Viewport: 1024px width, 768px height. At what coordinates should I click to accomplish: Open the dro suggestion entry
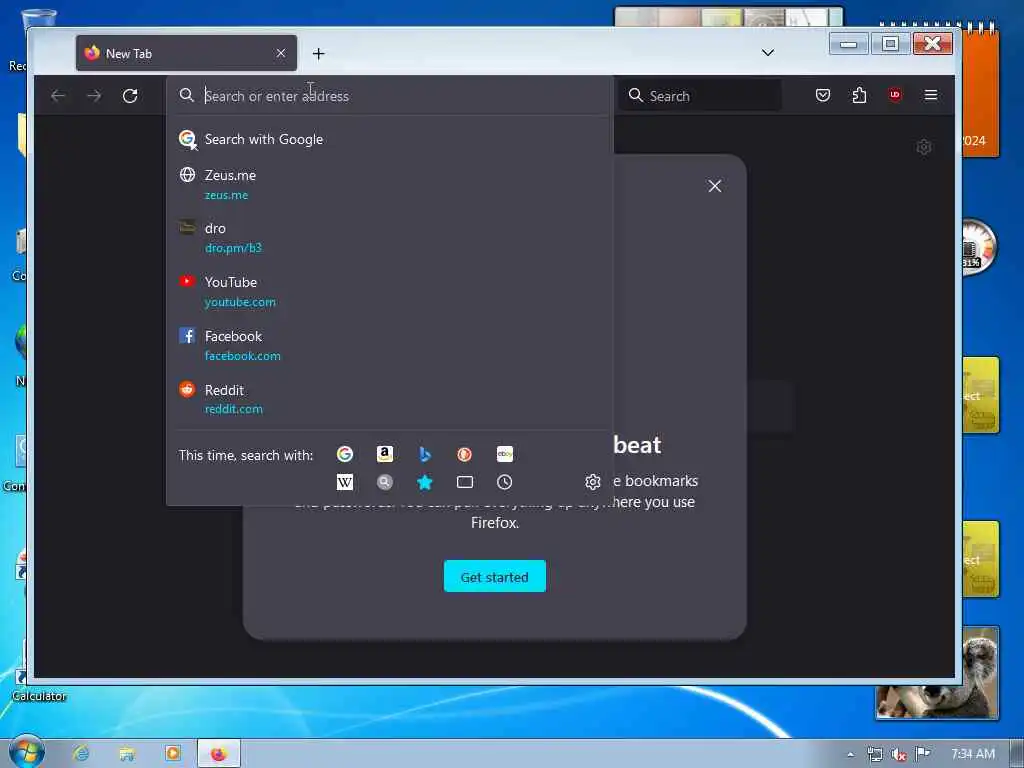pos(390,238)
